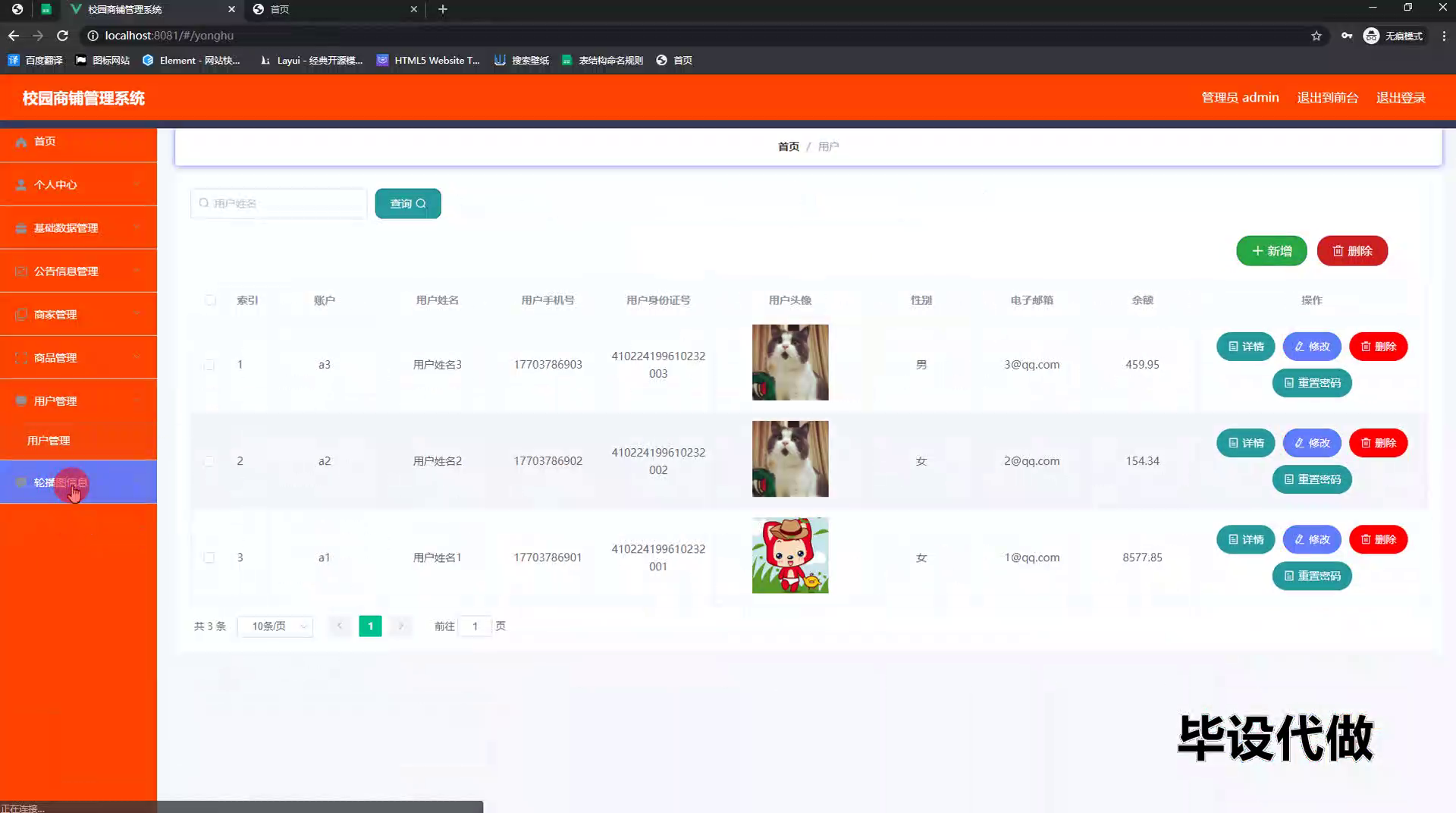1456x813 pixels.
Task: Open the 轮播图信息 sidebar item
Action: tap(78, 482)
